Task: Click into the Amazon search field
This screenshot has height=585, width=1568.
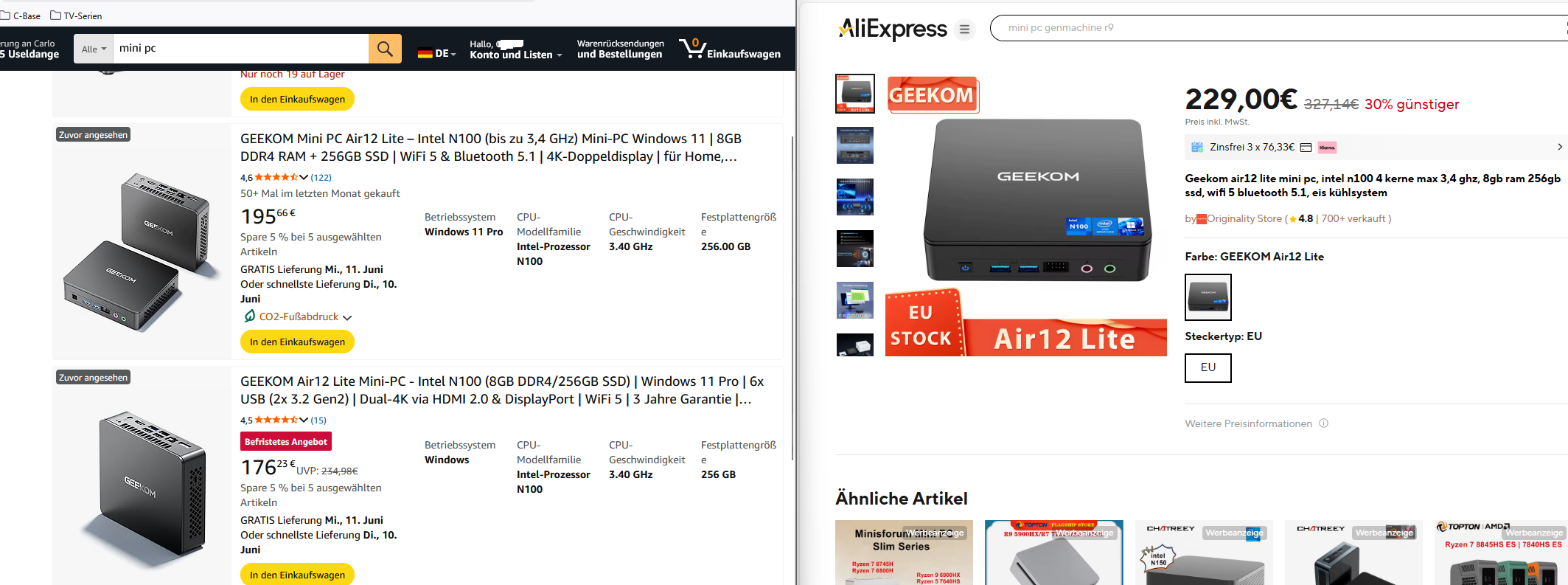Action: [x=241, y=49]
